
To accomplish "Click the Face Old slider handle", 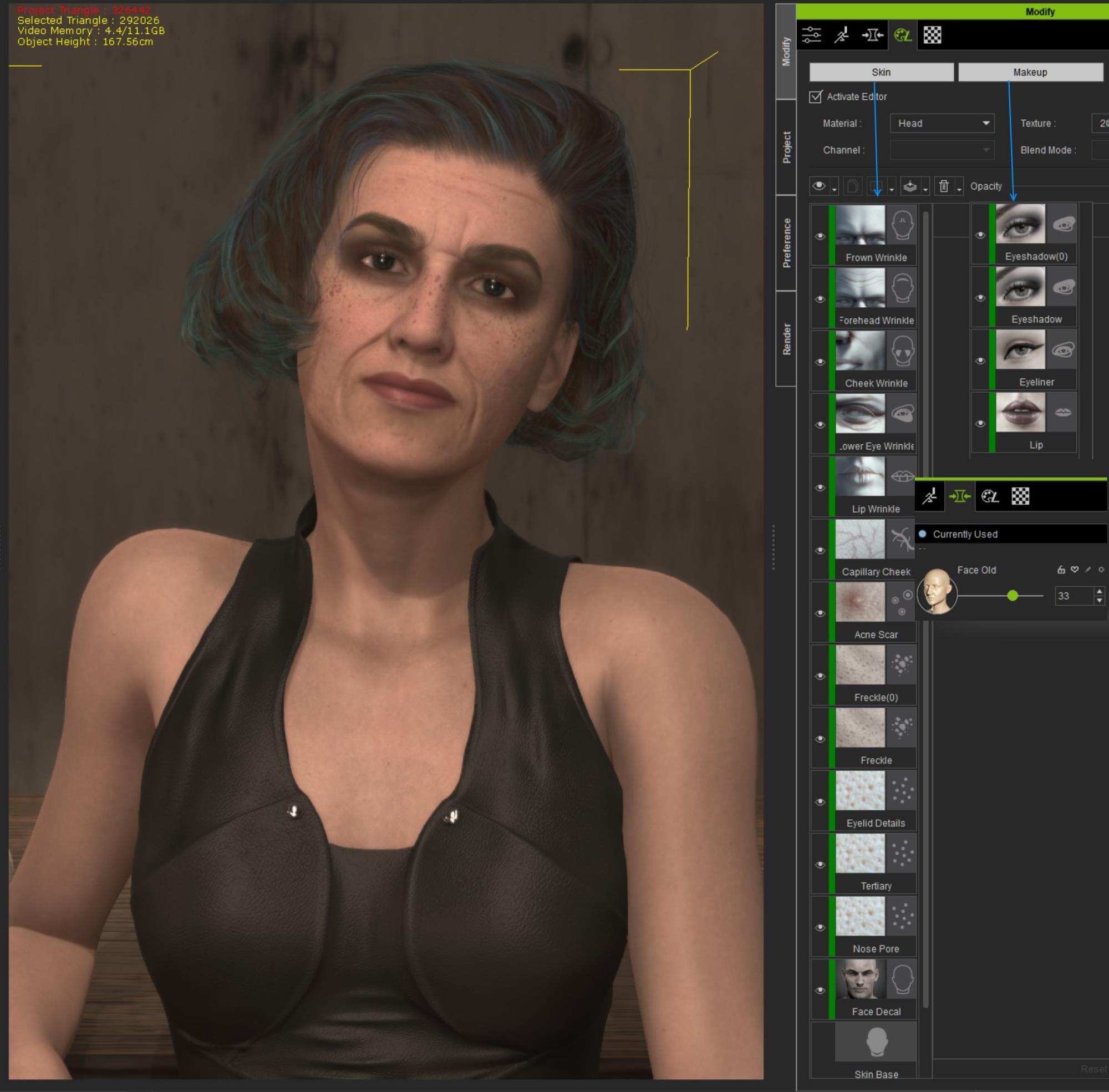I will pos(1013,596).
